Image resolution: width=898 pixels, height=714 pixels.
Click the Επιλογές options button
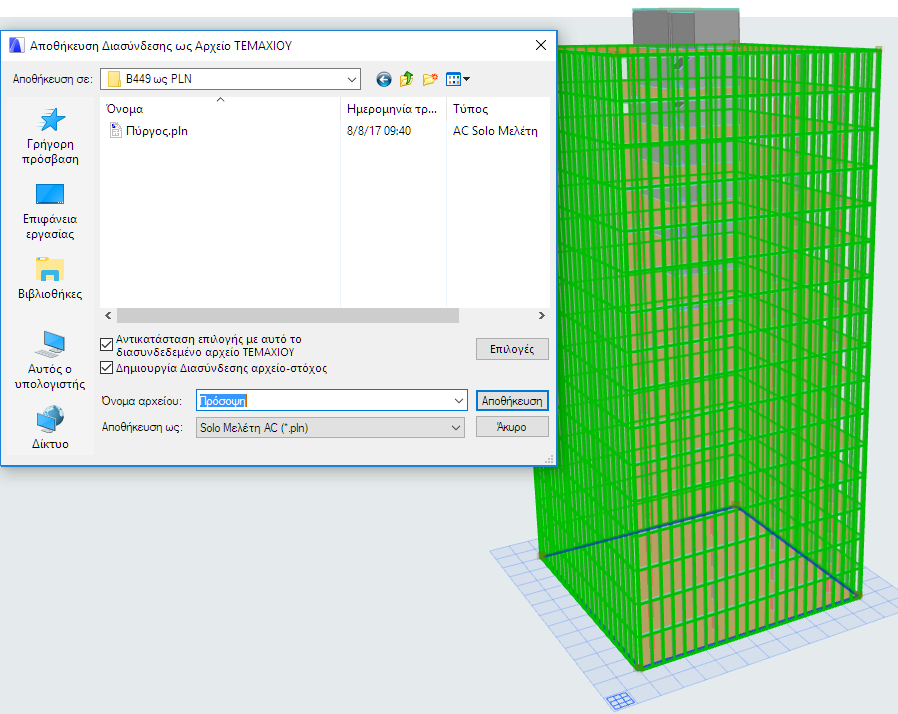512,349
